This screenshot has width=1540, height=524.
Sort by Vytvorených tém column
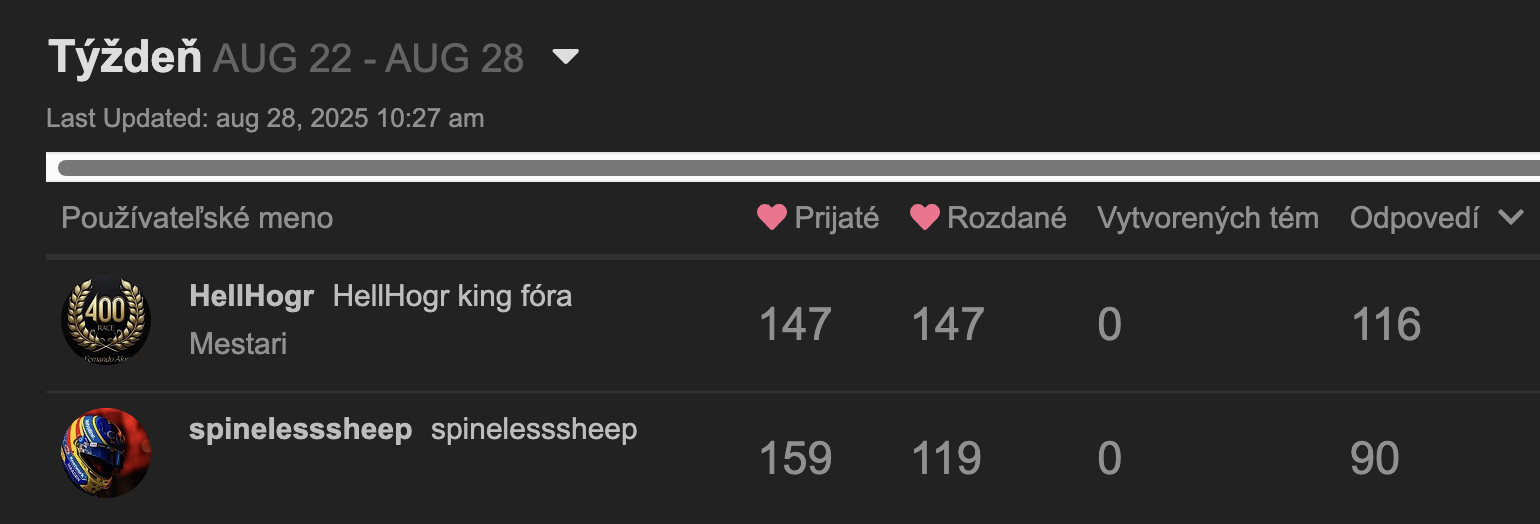coord(1208,218)
